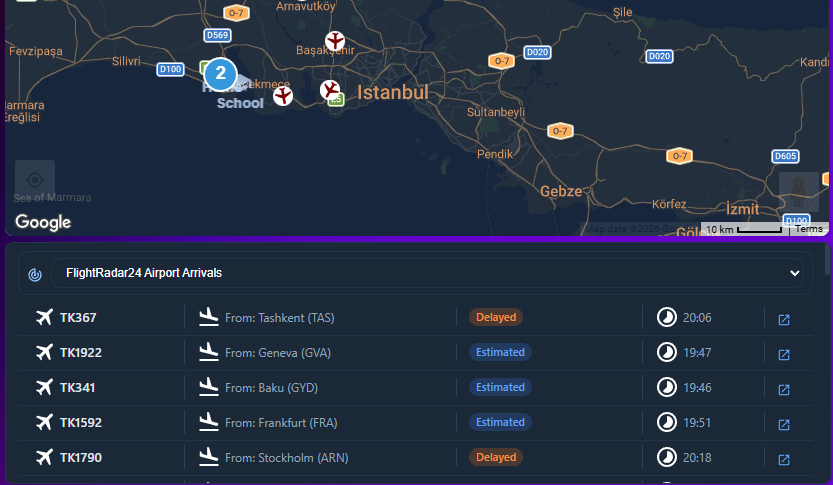Screen dimensions: 833x485
Task: Click the Delayed badge for TK367
Action: pyautogui.click(x=496, y=317)
